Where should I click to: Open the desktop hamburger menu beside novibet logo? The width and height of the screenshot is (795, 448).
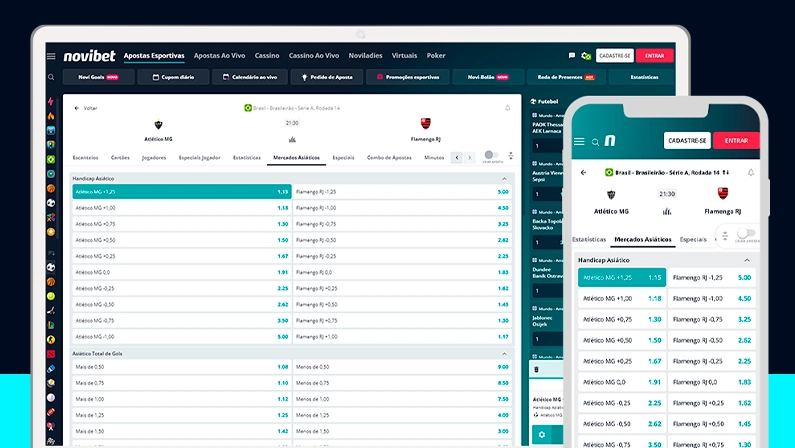point(51,56)
